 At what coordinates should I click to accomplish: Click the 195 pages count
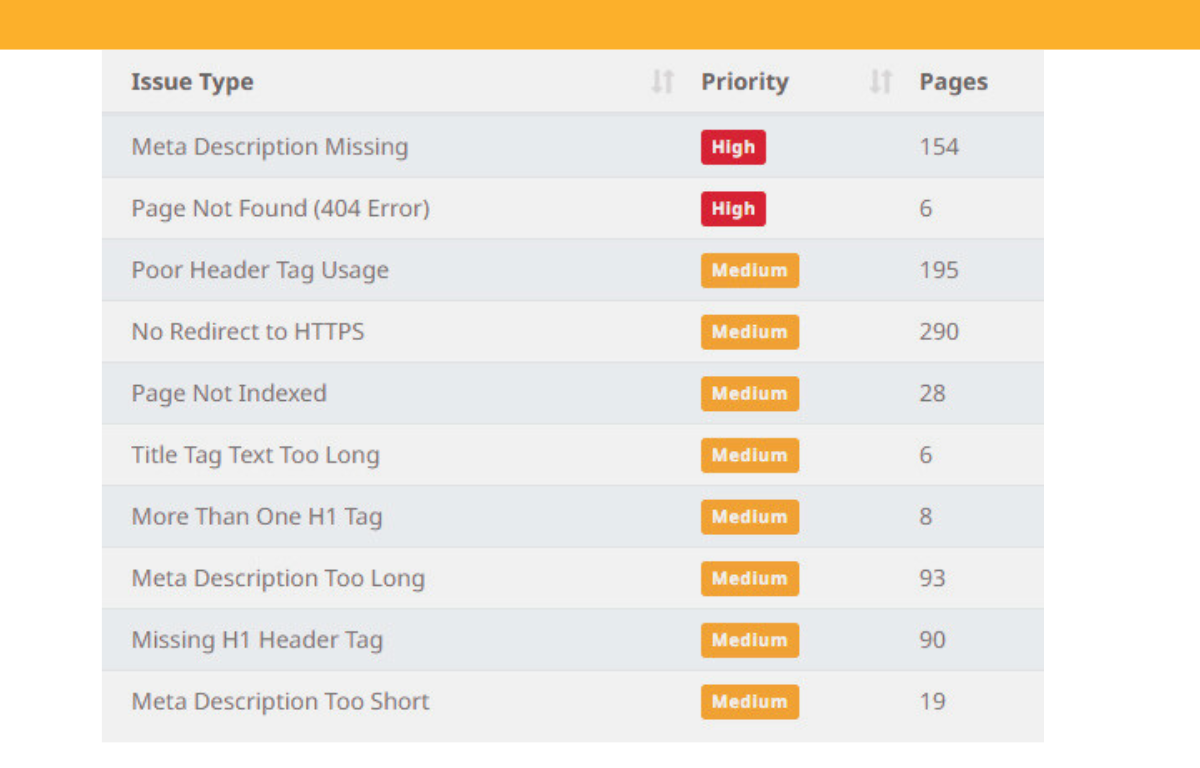939,270
